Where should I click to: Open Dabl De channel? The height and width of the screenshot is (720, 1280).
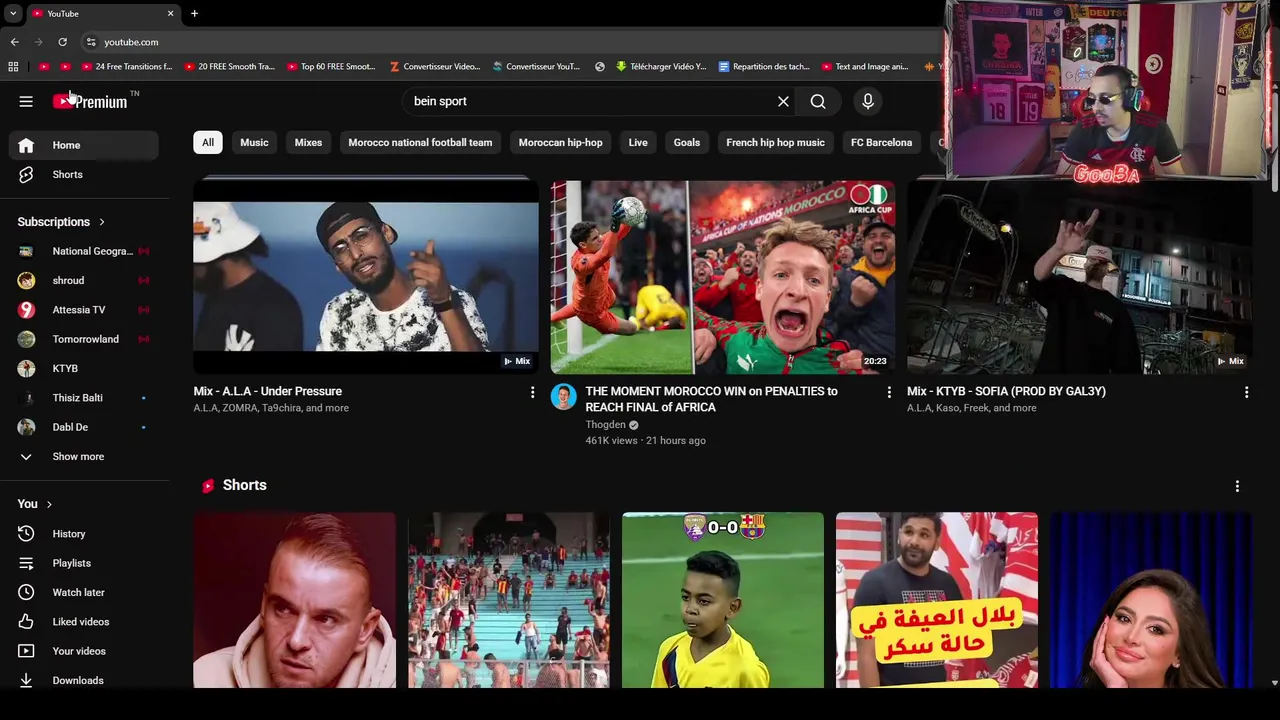(84, 427)
